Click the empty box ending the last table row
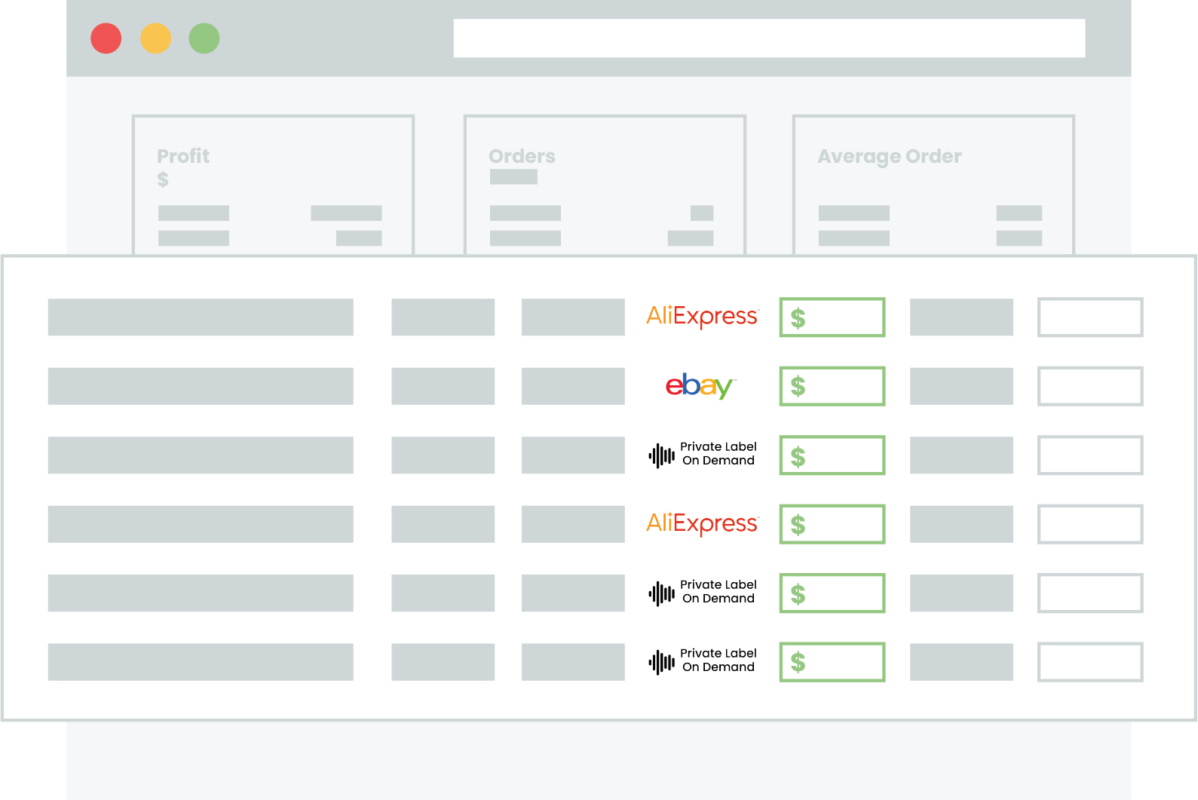This screenshot has height=800, width=1198. 1090,662
